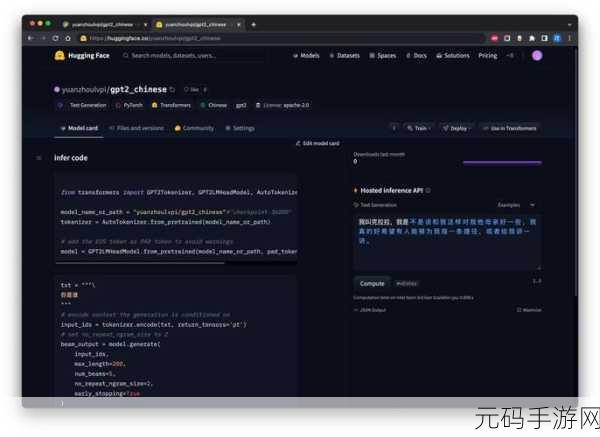Click the extensions puzzle icon
Image resolution: width=600 pixels, height=437 pixels.
pos(532,38)
